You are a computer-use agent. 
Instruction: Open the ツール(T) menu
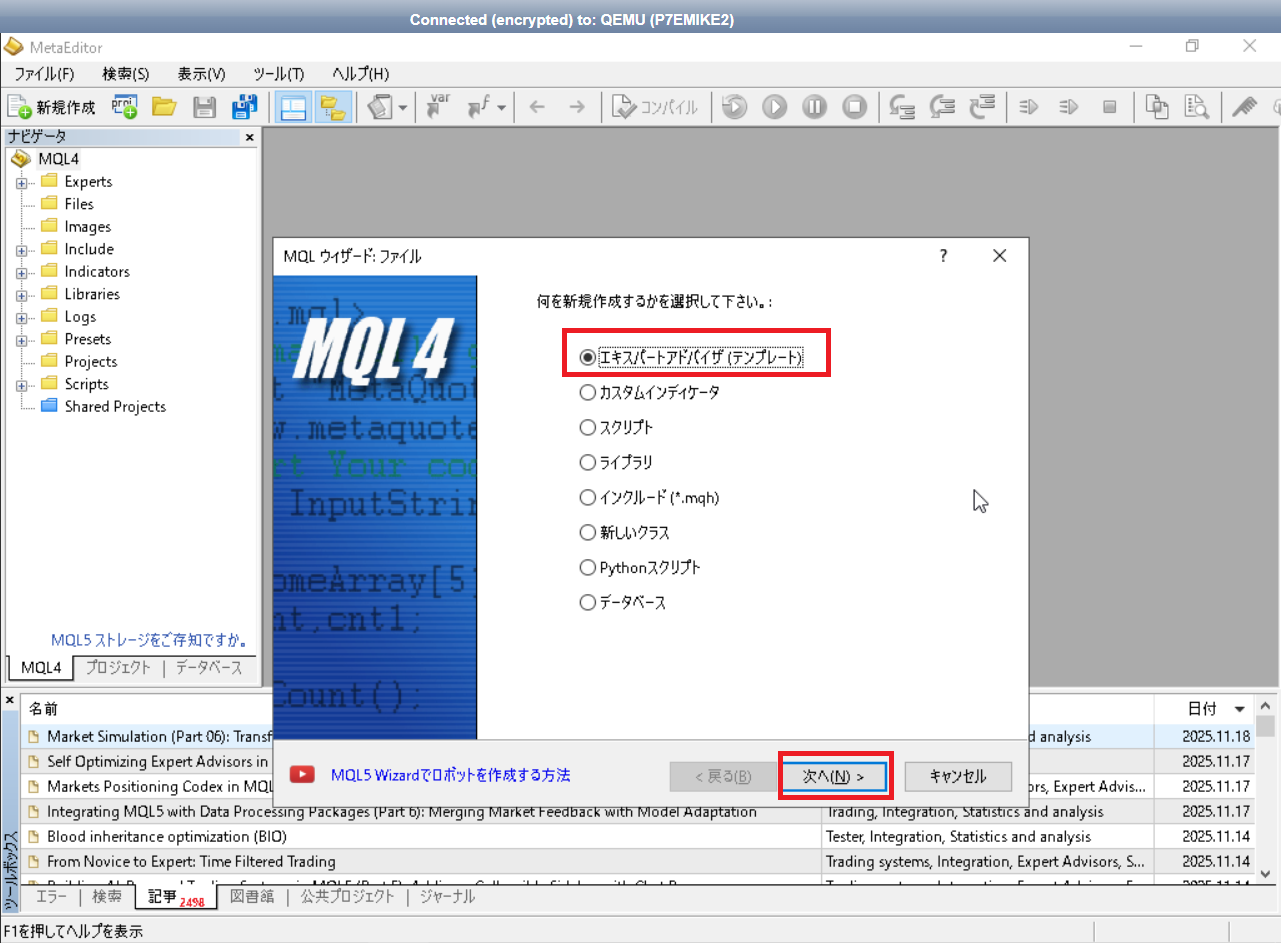(277, 73)
